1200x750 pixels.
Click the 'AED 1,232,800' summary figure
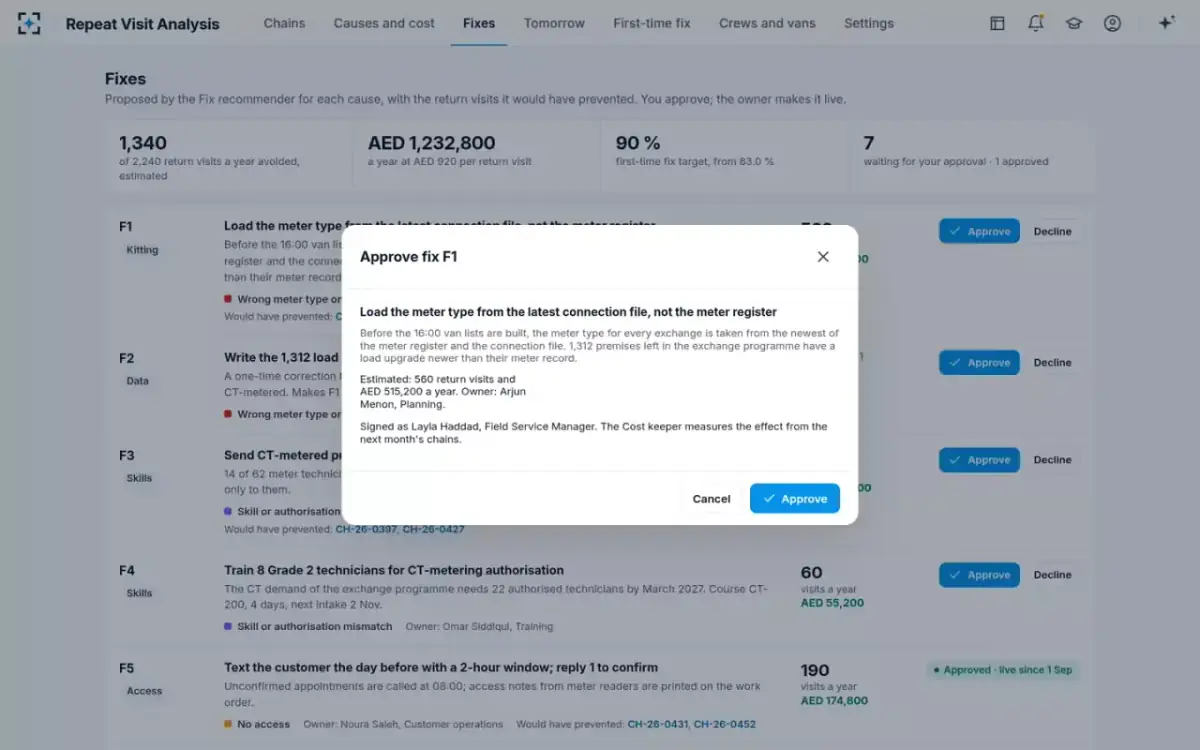click(431, 143)
